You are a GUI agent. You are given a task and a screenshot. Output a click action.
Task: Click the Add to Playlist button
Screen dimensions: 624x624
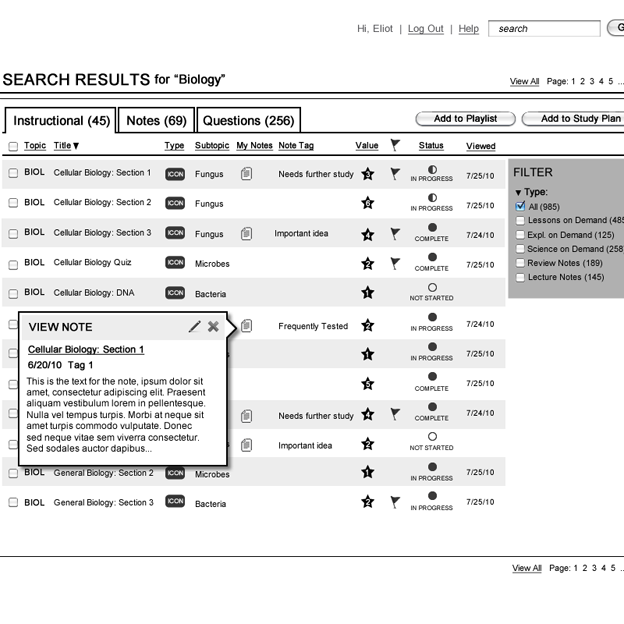465,119
